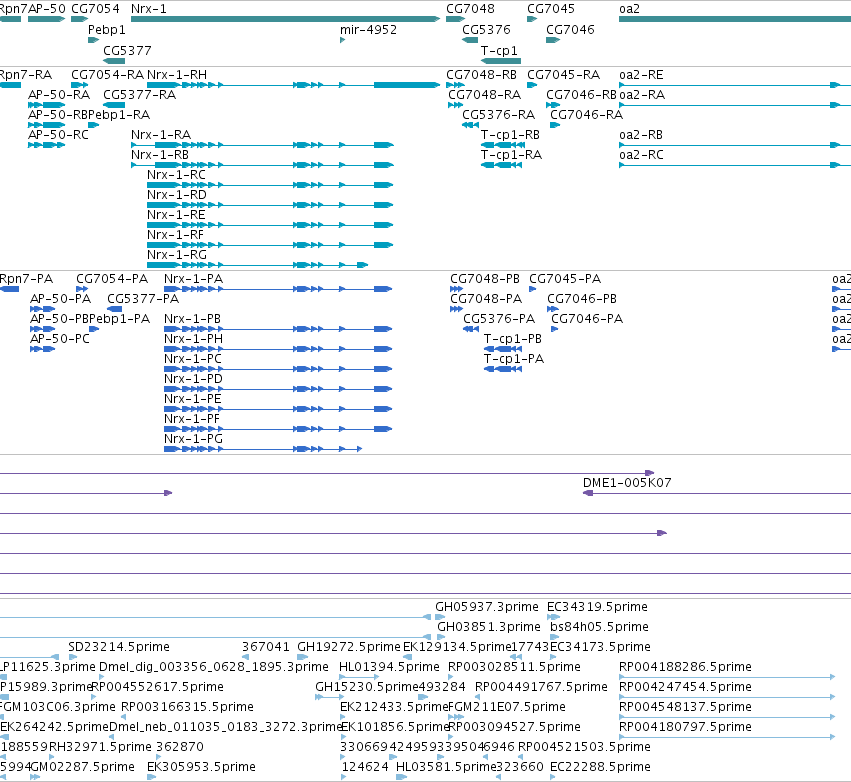Screen dimensions: 851x782
Task: Select the T-cp1-RB transcript label
Action: [x=510, y=135]
